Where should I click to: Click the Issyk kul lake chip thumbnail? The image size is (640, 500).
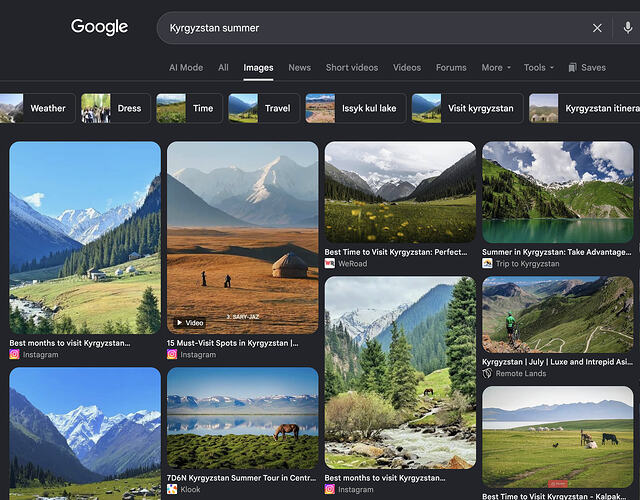click(x=320, y=108)
